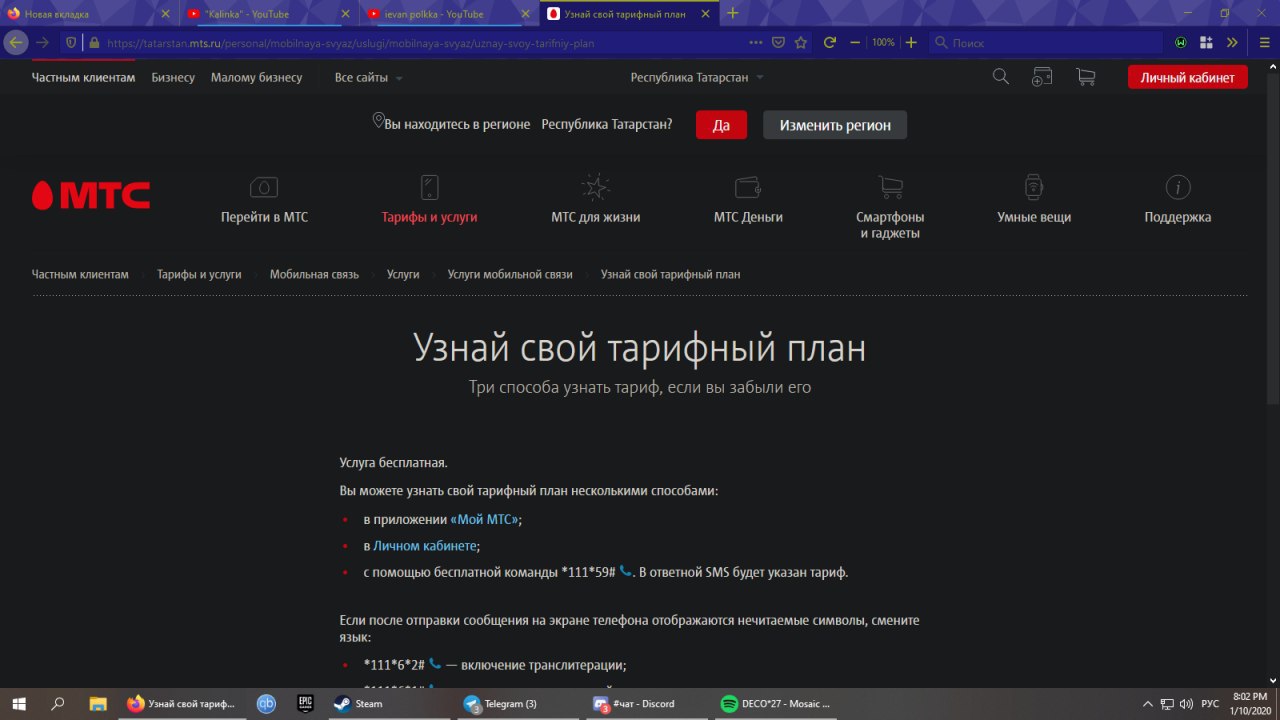Click the Услуги мобильной связи breadcrumb
Screen dimensions: 1280x720
click(510, 274)
